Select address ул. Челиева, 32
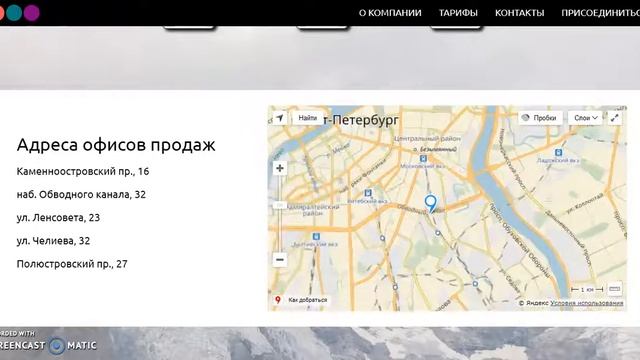640x360 pixels. click(x=53, y=241)
